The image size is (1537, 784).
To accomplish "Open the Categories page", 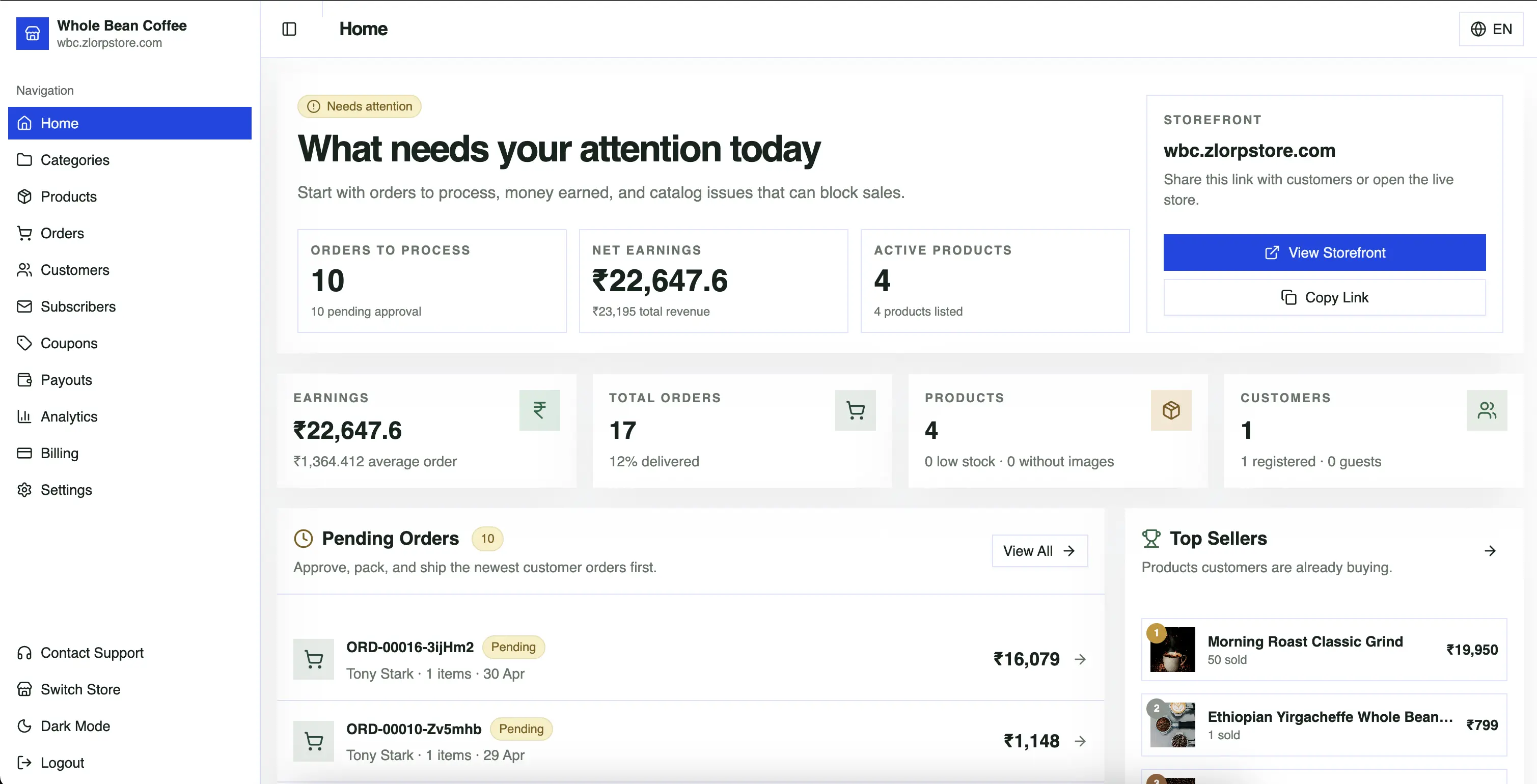I will pos(130,160).
